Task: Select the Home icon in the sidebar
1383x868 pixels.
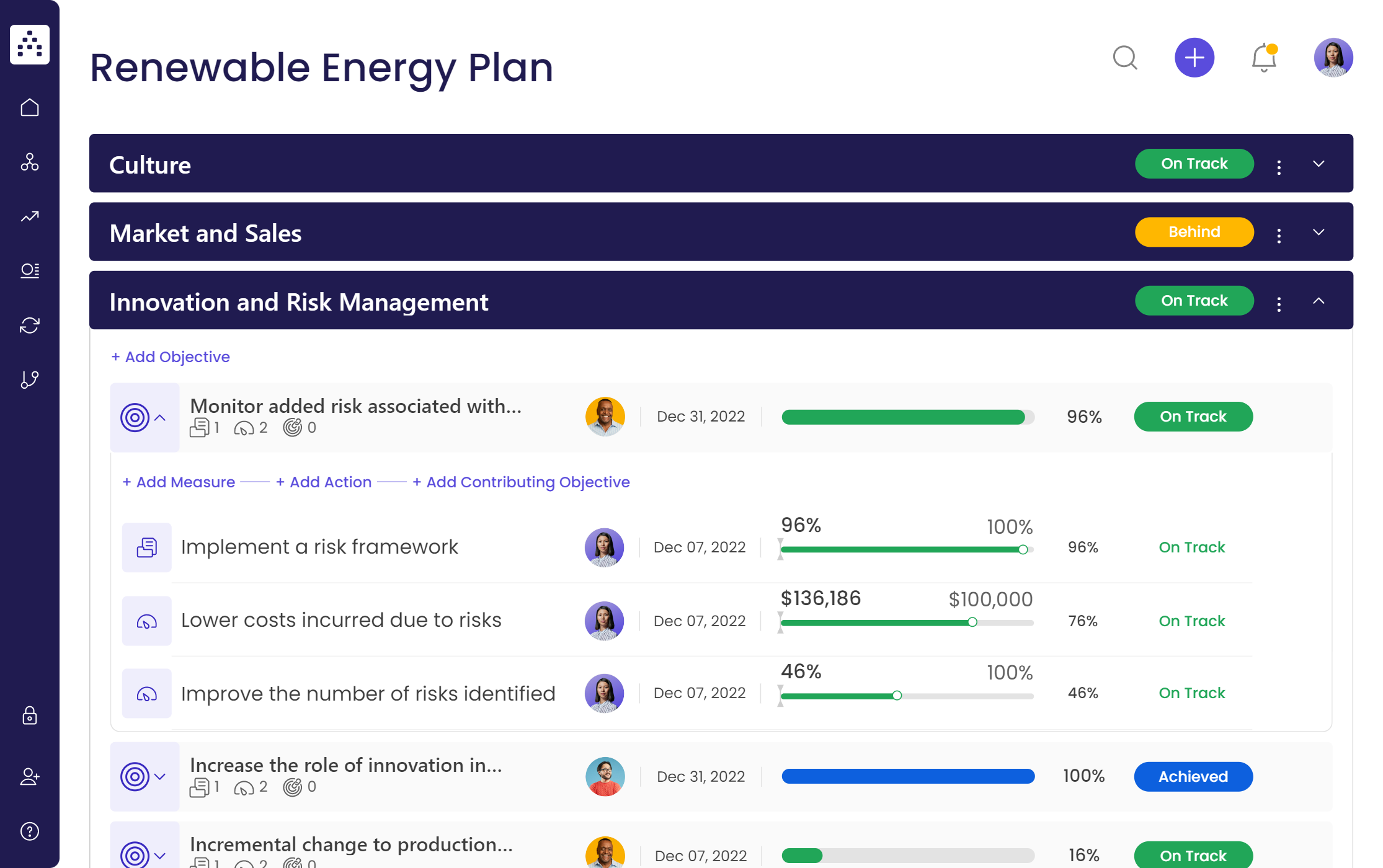Action: 29,107
